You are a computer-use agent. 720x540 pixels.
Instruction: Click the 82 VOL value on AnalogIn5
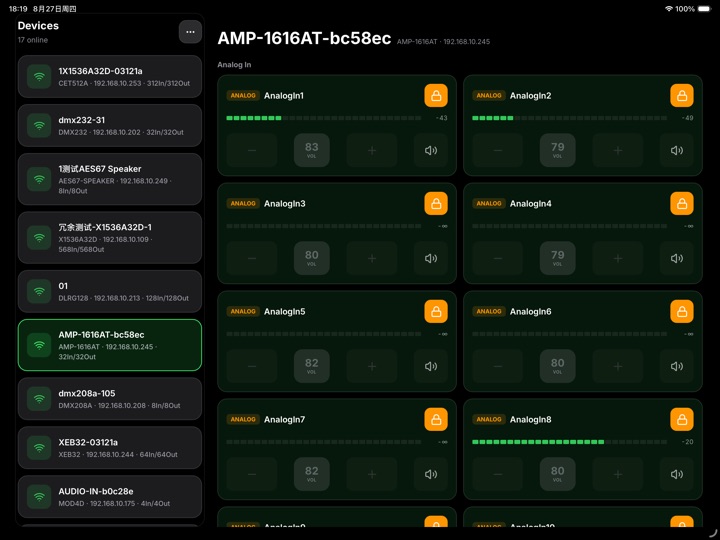312,366
